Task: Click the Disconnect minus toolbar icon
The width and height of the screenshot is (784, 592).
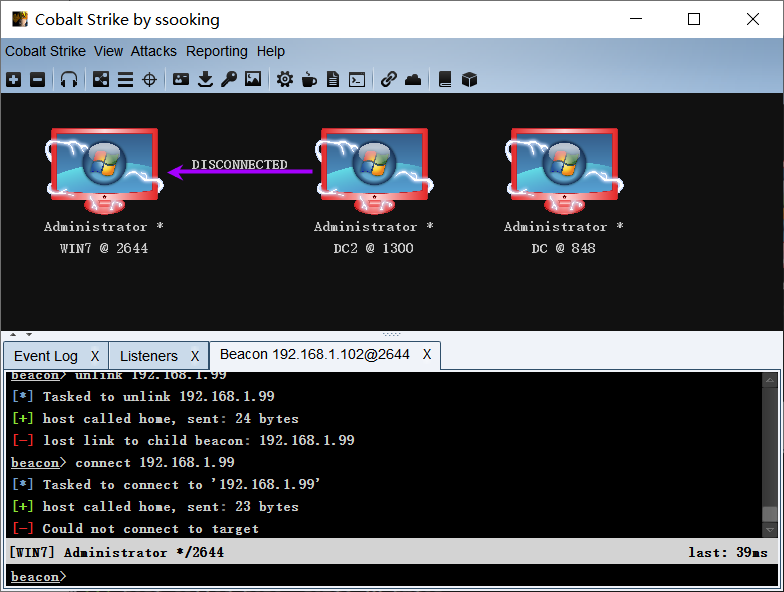Action: [38, 80]
